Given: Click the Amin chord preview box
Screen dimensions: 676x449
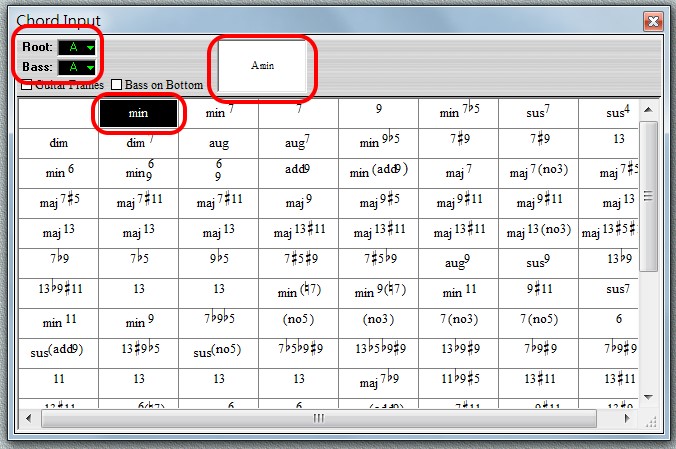Looking at the screenshot, I should pos(263,66).
